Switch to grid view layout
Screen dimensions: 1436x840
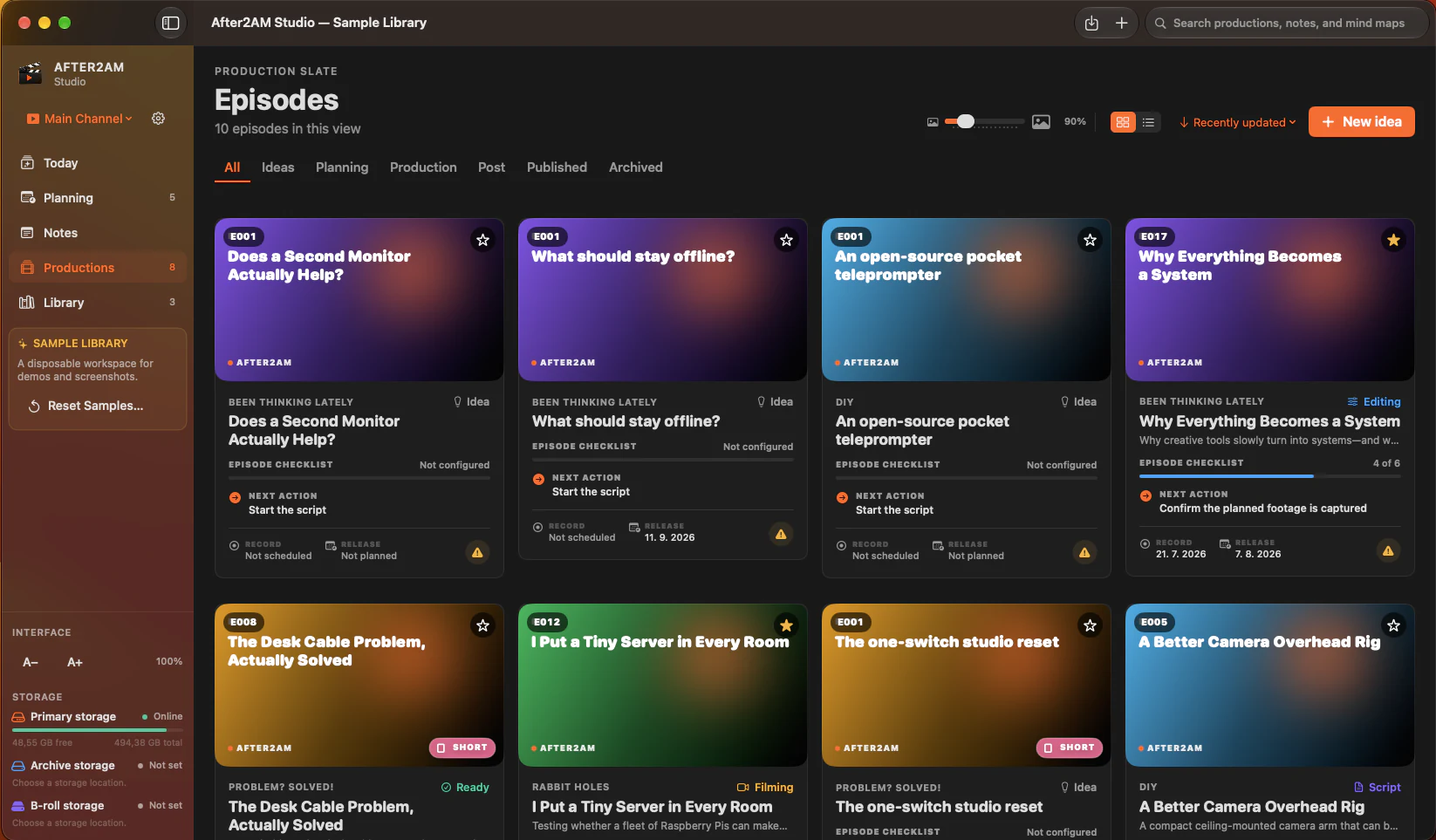[x=1123, y=122]
